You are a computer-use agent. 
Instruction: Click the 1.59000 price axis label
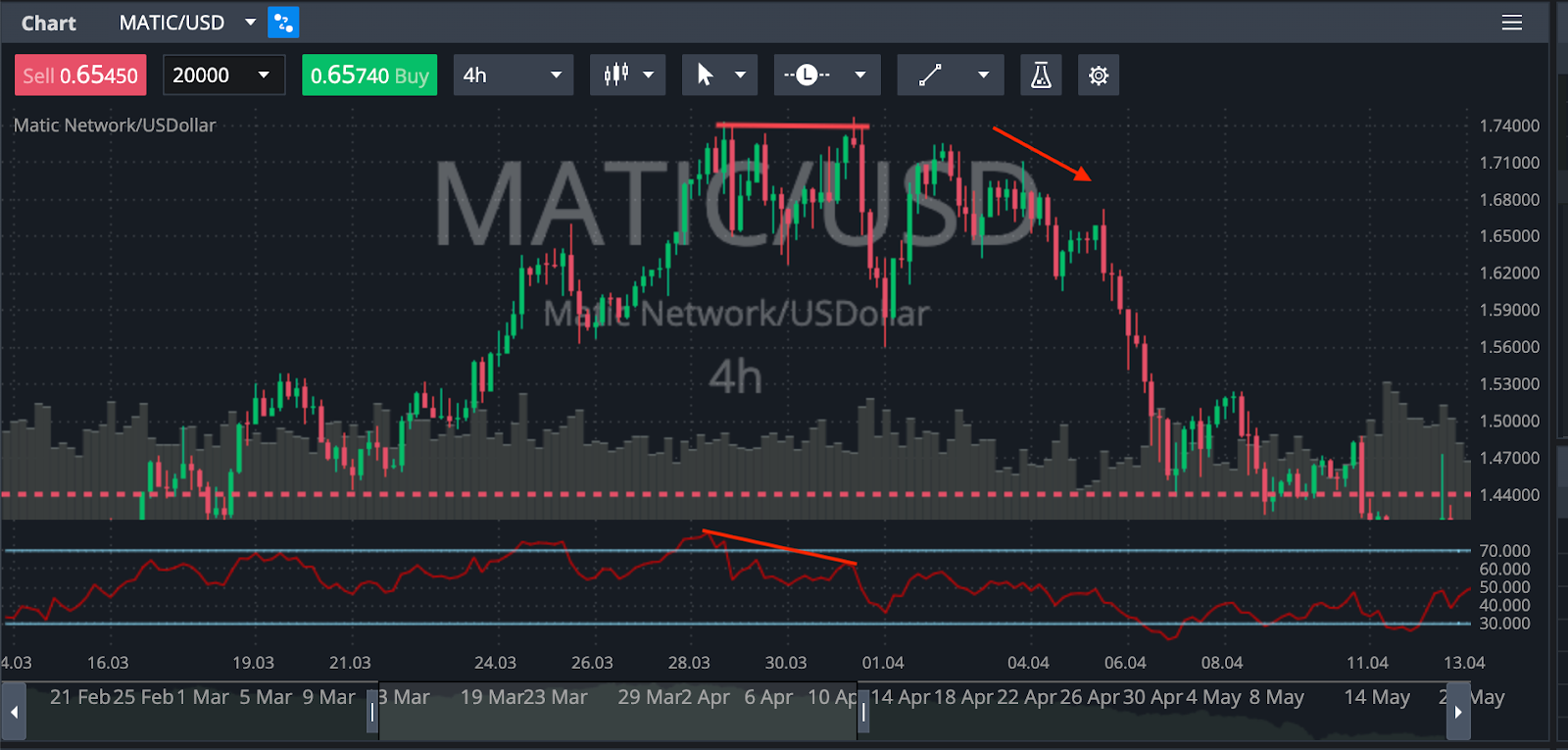[x=1509, y=310]
